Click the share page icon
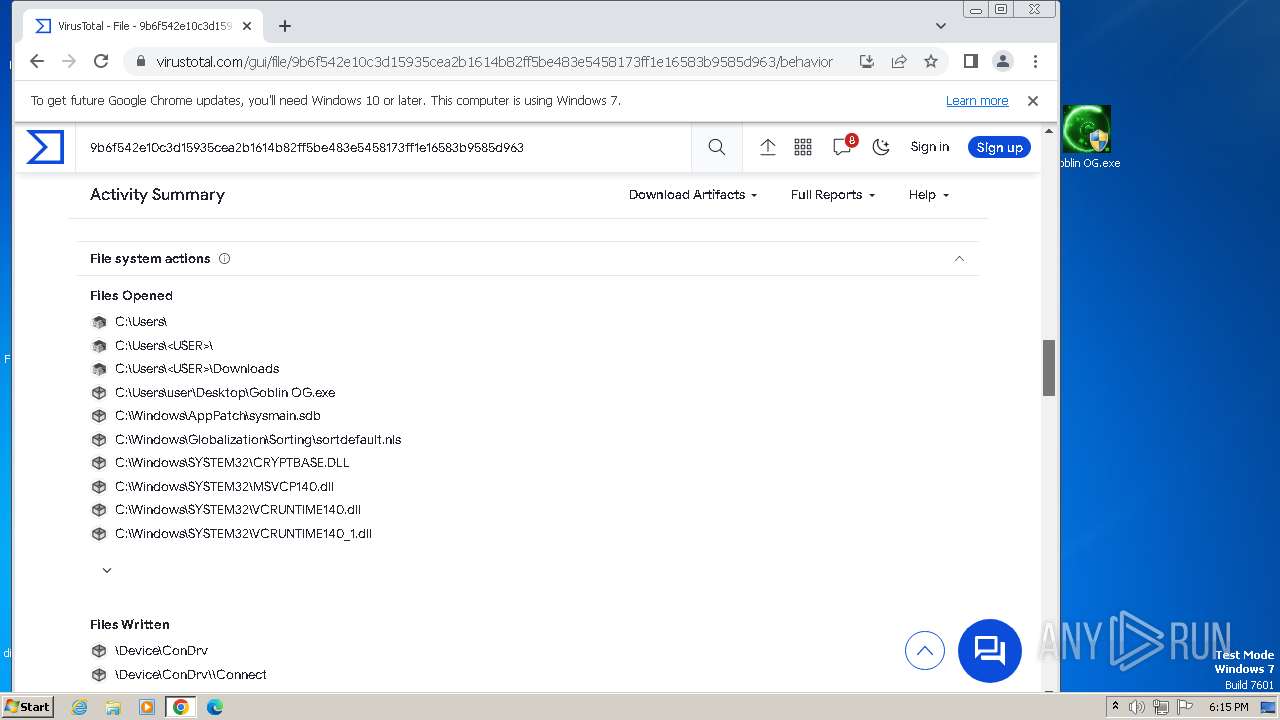Screen dimensions: 1280x720 (899, 61)
